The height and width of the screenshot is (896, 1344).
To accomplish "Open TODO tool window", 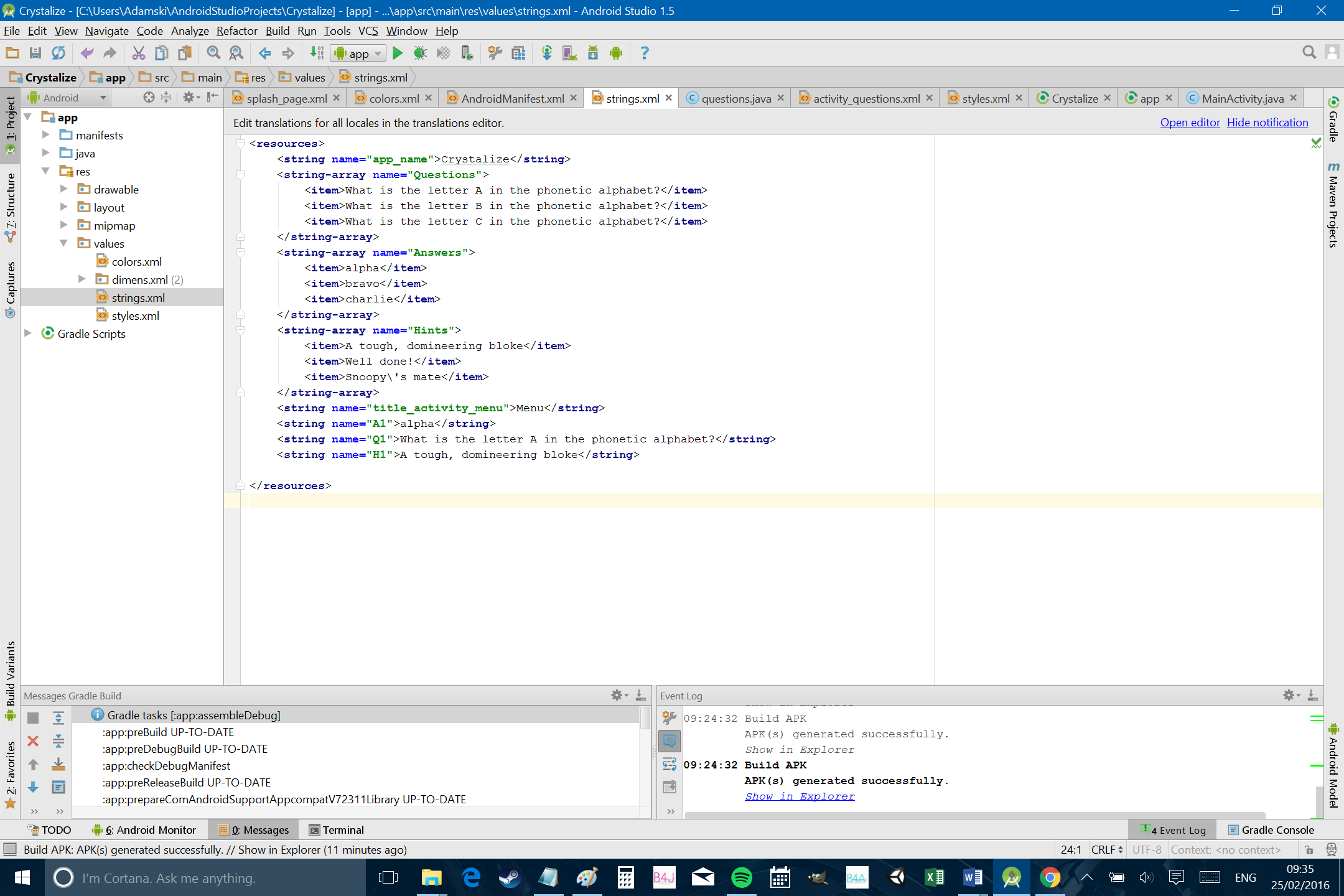I will point(50,829).
